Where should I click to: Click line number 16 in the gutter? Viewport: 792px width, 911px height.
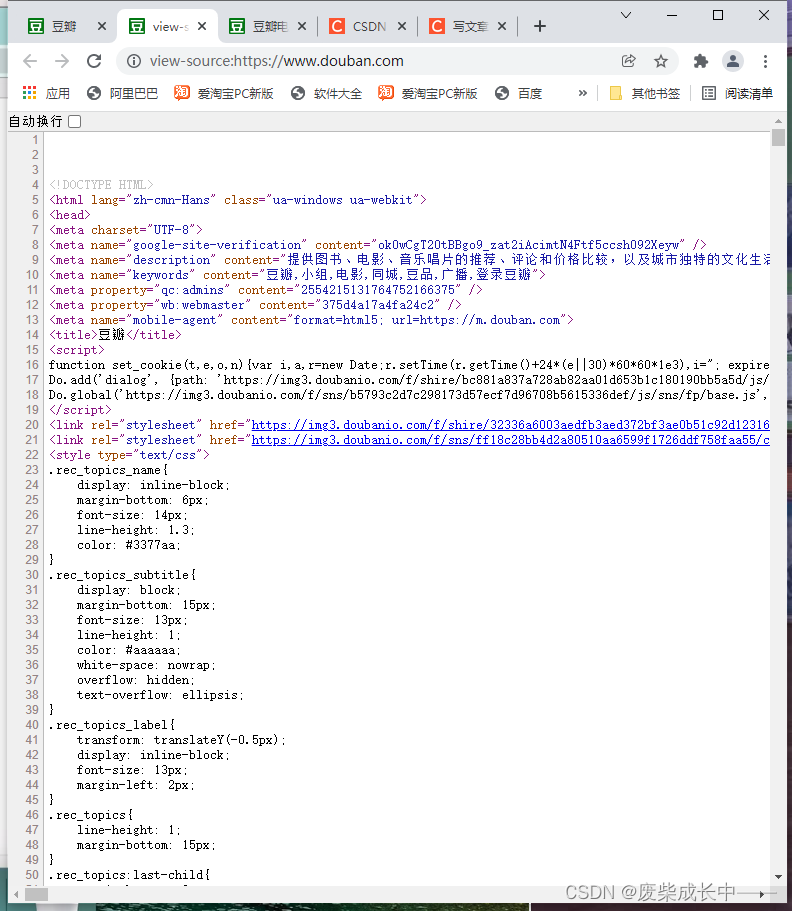click(x=32, y=365)
